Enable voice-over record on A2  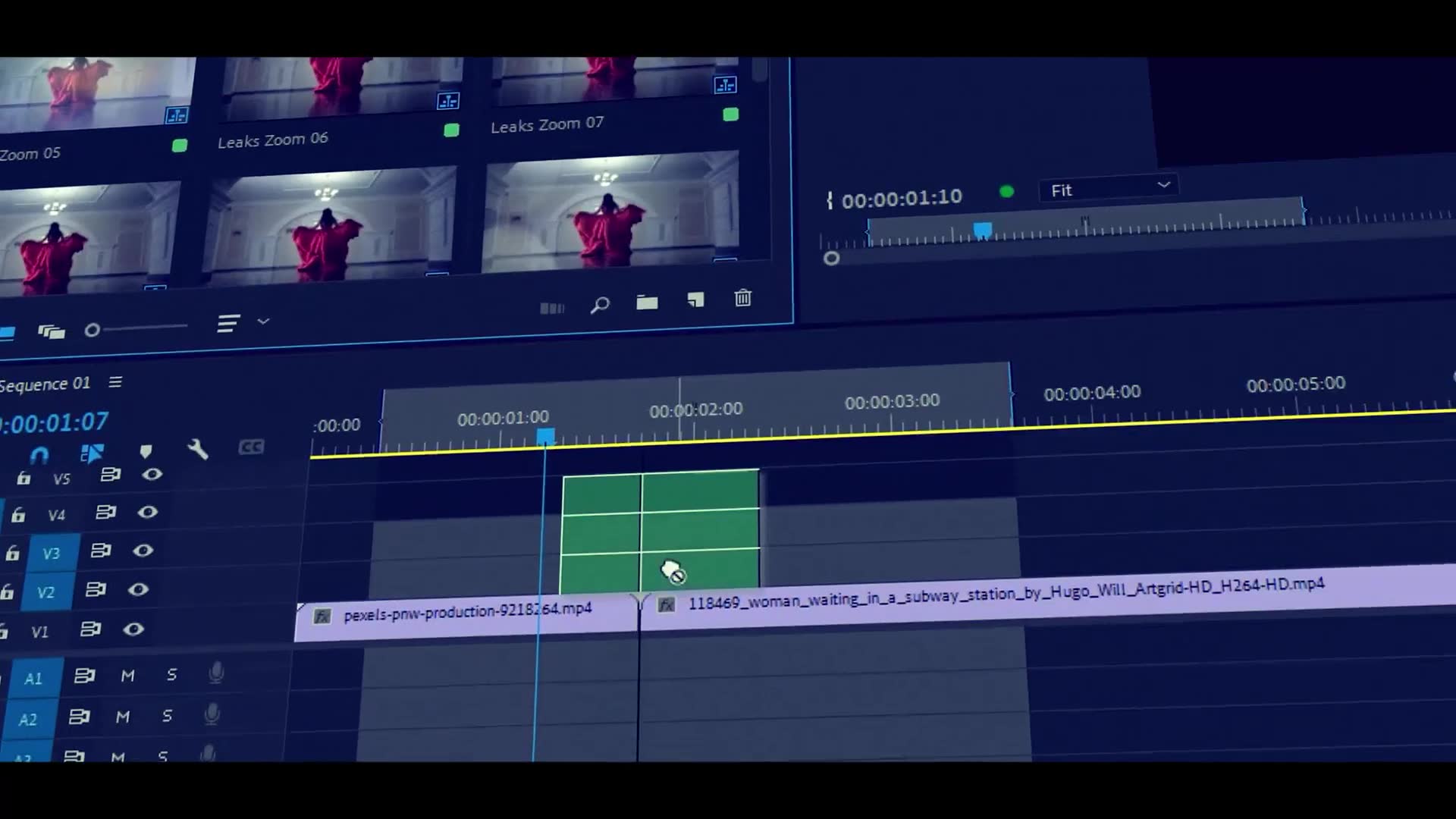coord(212,714)
